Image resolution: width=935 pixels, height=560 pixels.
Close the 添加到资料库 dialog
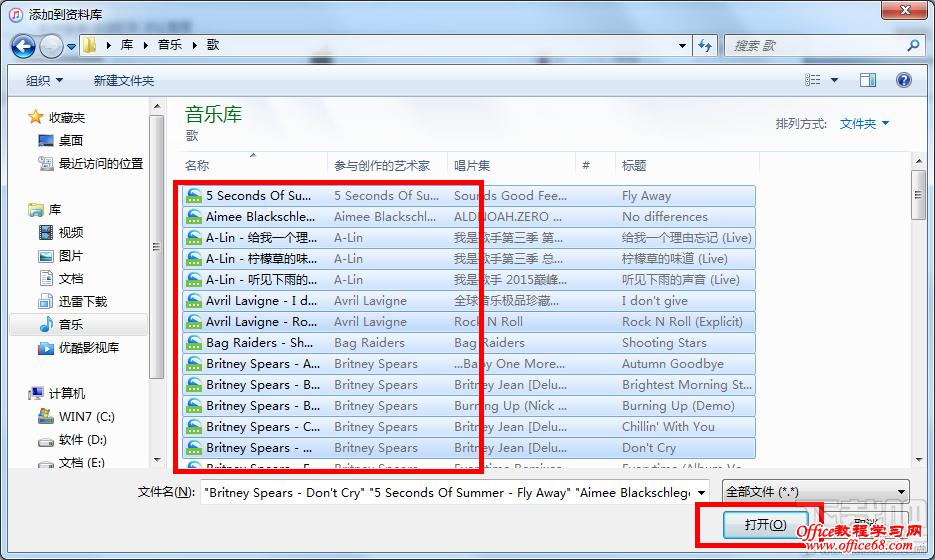[905, 10]
